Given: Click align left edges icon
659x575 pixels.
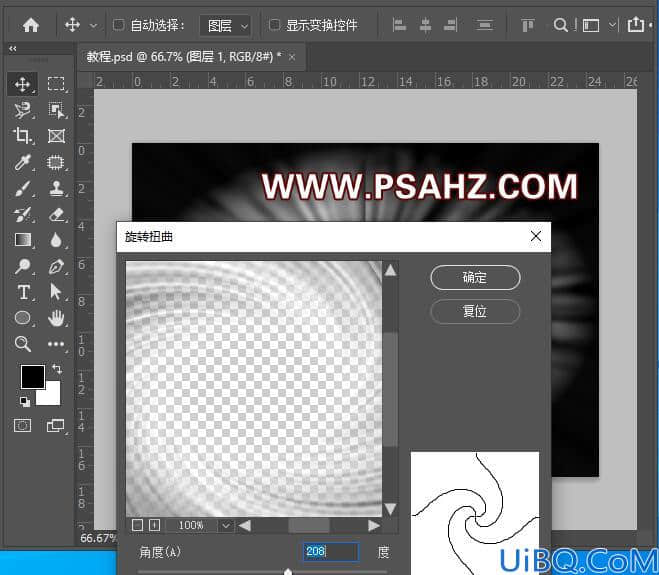Looking at the screenshot, I should point(399,25).
